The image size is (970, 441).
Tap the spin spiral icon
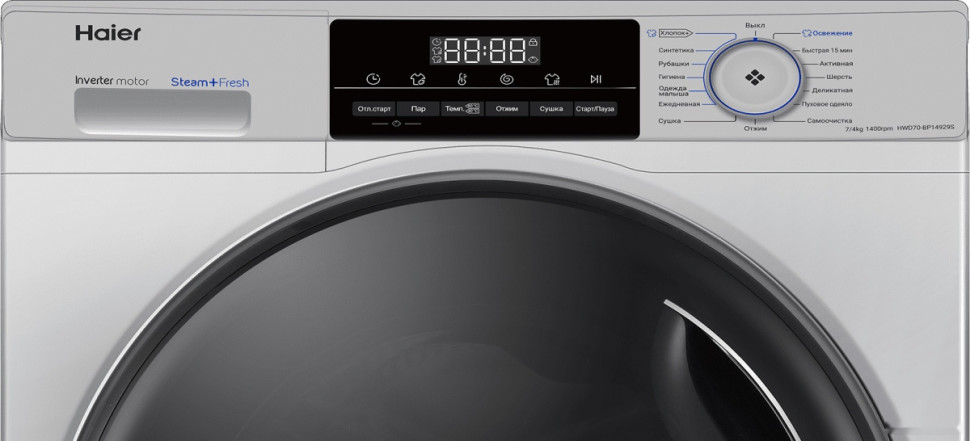click(506, 79)
